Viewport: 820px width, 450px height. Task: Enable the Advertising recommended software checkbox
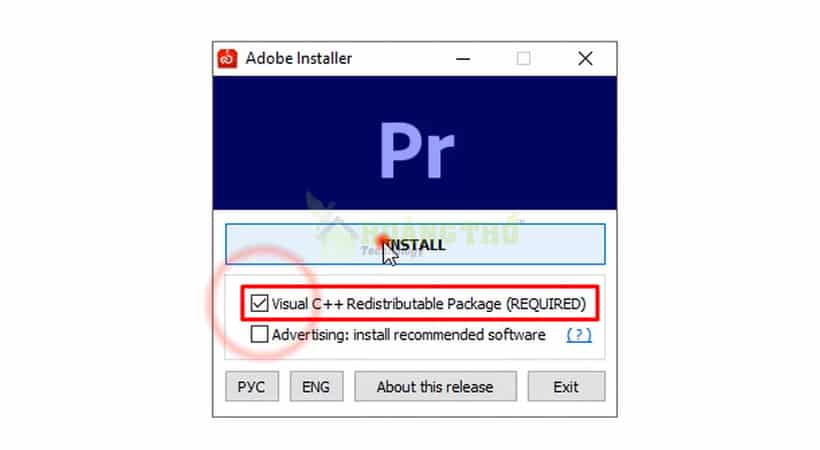point(259,334)
